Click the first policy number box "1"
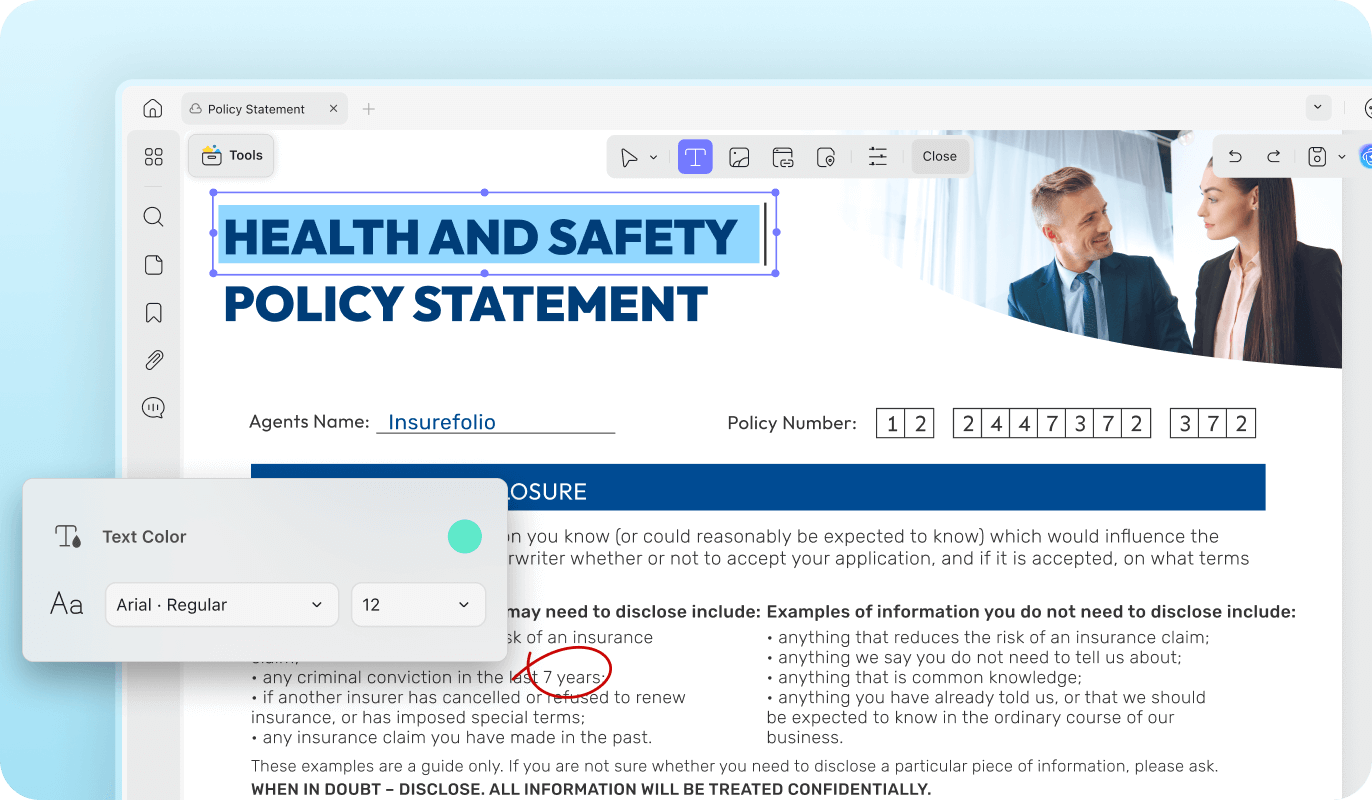 (891, 424)
